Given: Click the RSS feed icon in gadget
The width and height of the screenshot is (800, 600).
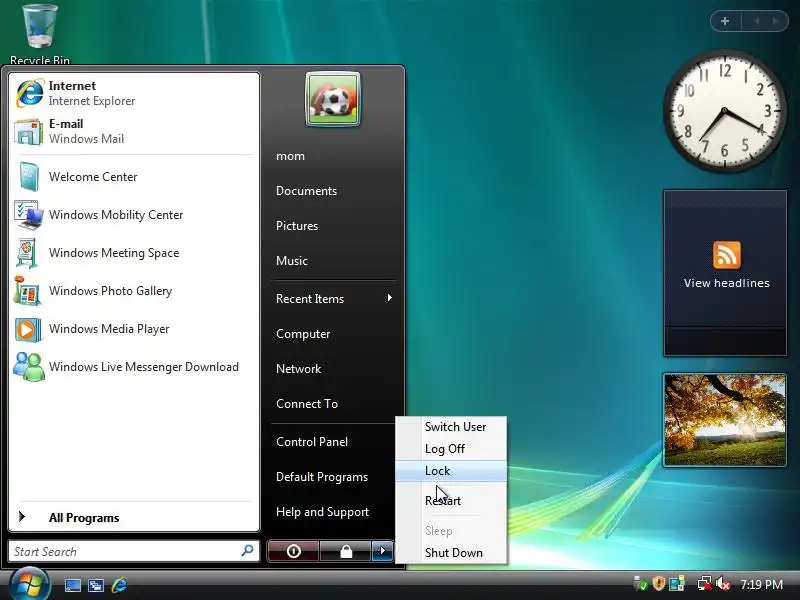Looking at the screenshot, I should coord(727,255).
